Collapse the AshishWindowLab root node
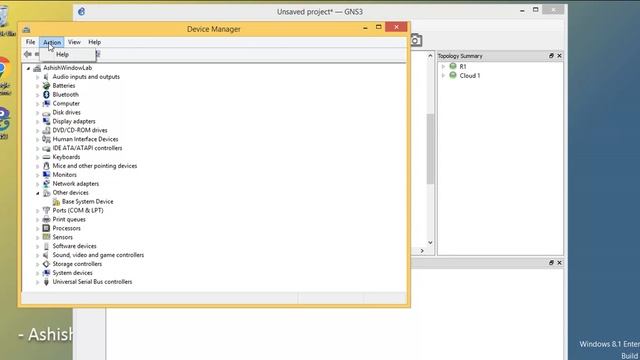The width and height of the screenshot is (640, 360). click(x=29, y=68)
